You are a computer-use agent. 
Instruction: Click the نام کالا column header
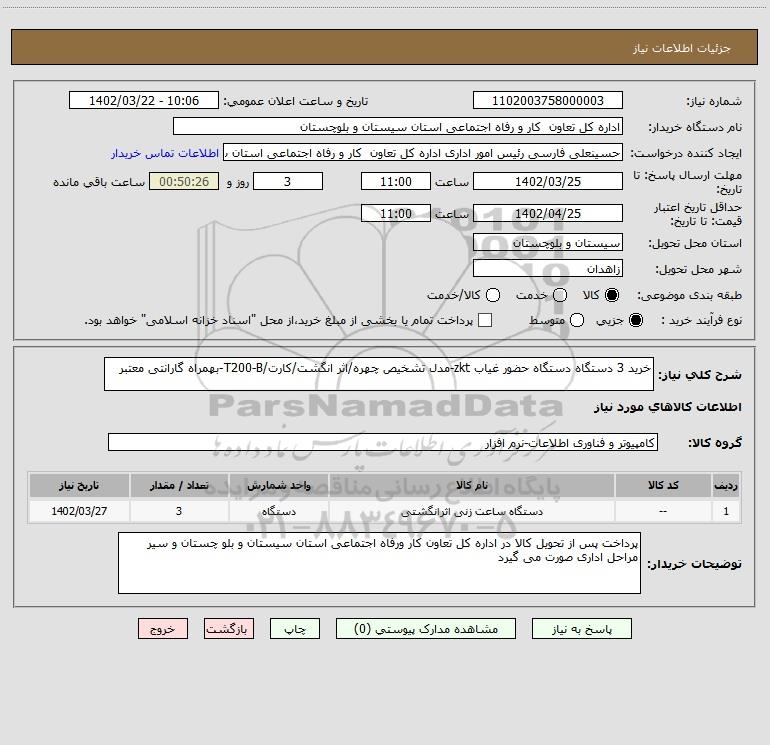click(x=472, y=485)
